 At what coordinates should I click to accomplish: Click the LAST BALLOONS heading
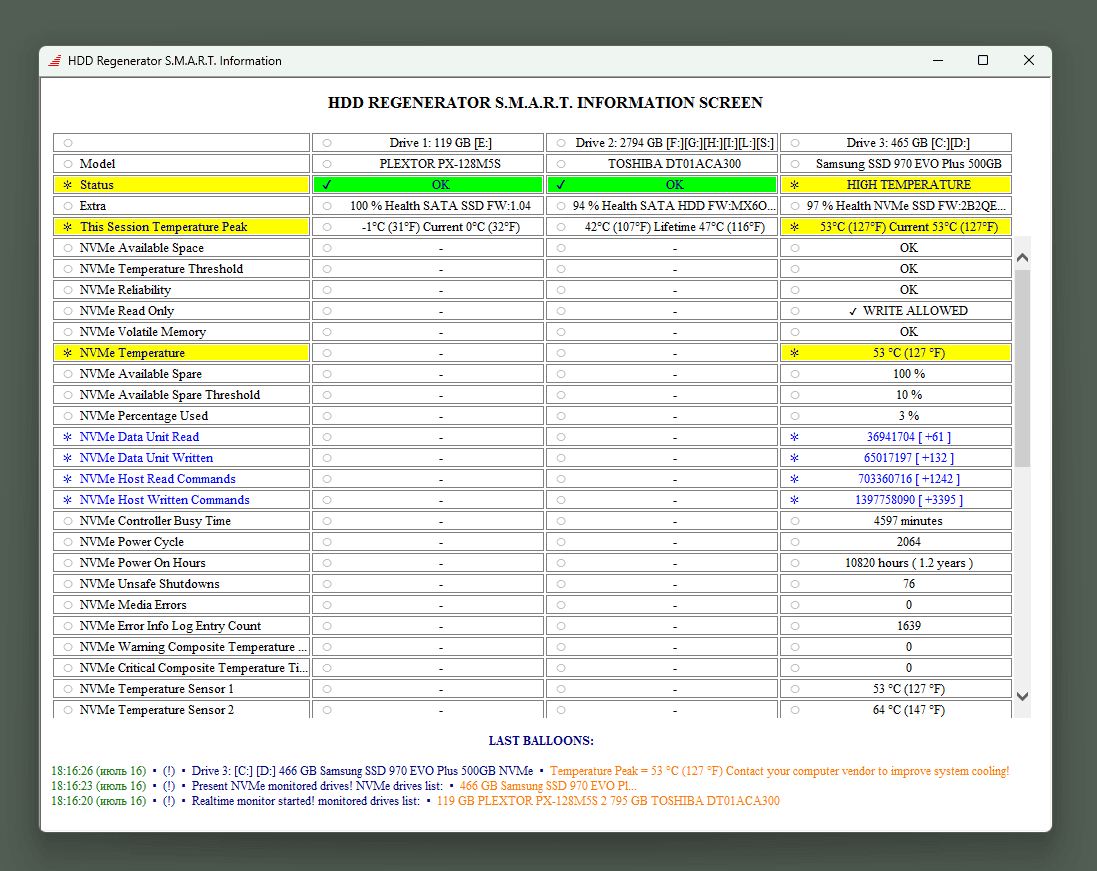tap(541, 740)
